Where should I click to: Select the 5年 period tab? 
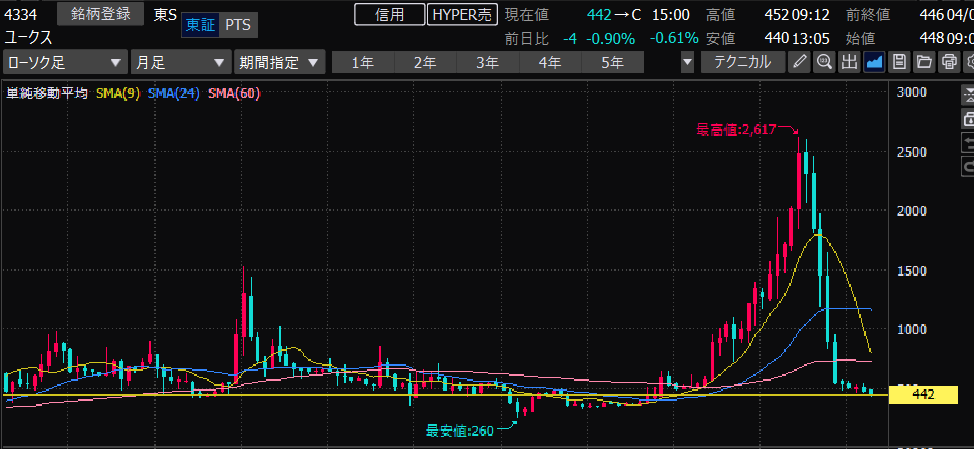click(x=612, y=63)
